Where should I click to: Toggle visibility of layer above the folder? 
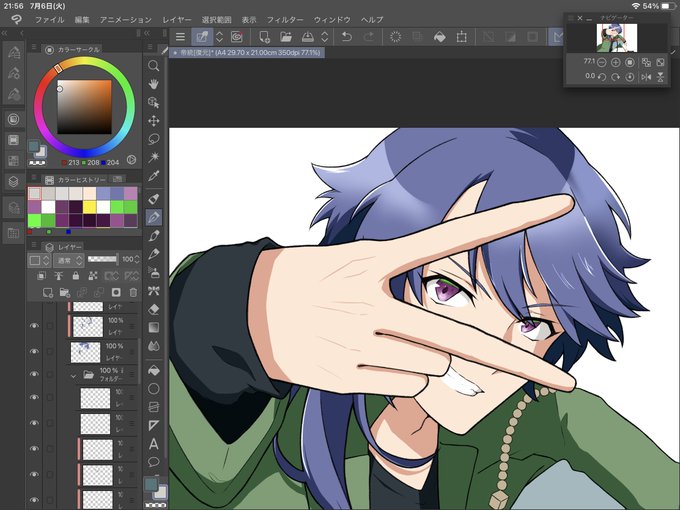click(x=34, y=351)
